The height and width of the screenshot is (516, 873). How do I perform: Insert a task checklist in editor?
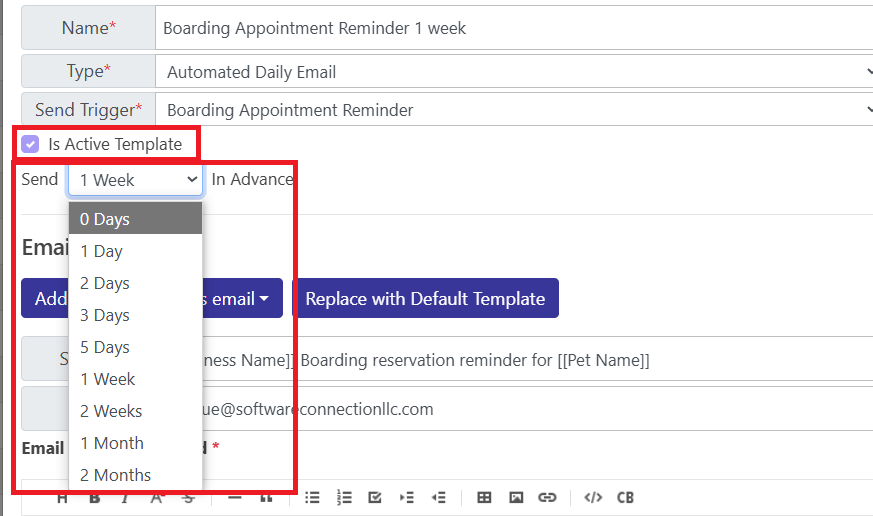[375, 497]
